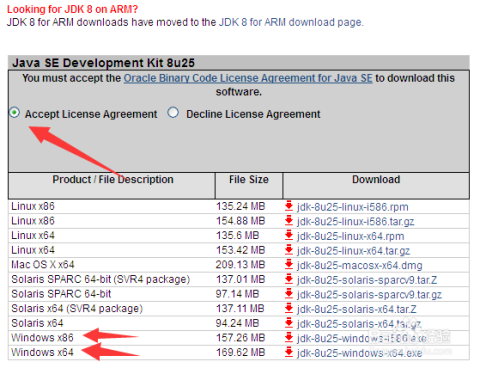
Task: Click download icon beside jdk-8u25-solaris-x64.tar.gz
Action: coord(289,323)
